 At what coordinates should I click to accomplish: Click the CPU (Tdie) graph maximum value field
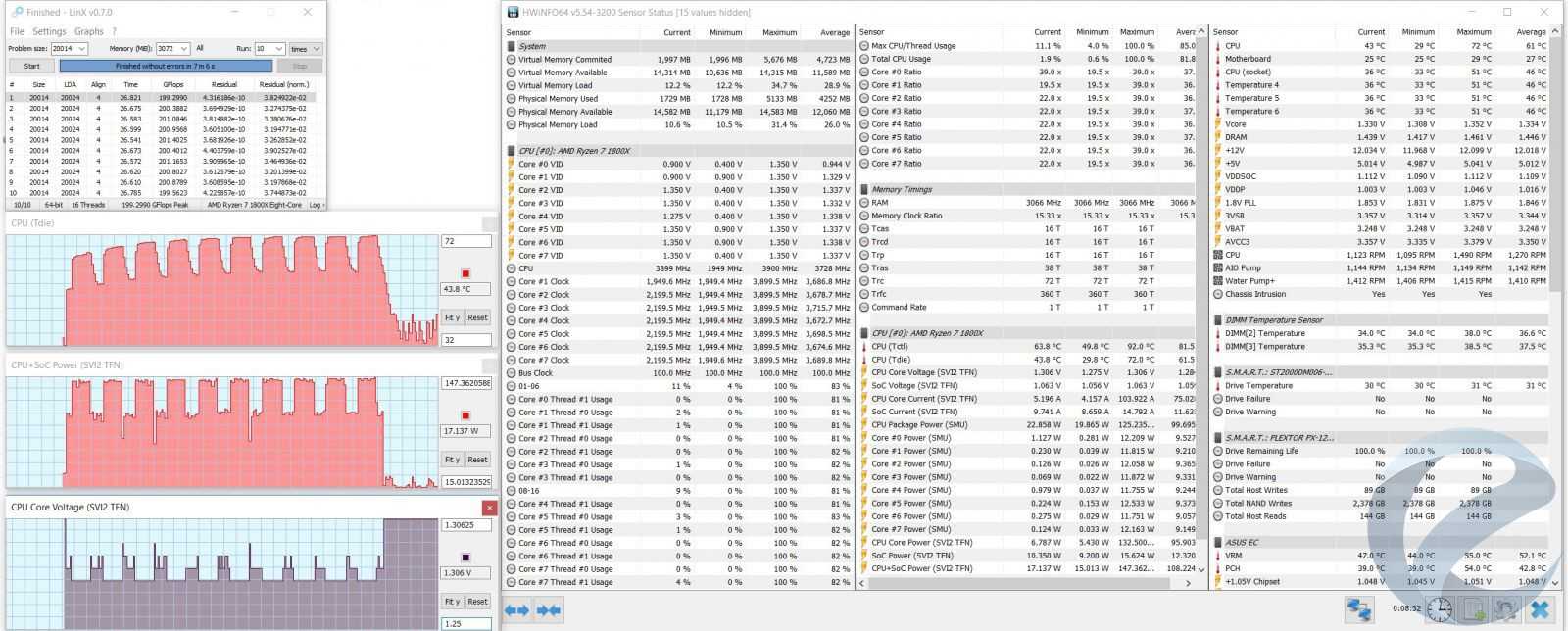(465, 241)
